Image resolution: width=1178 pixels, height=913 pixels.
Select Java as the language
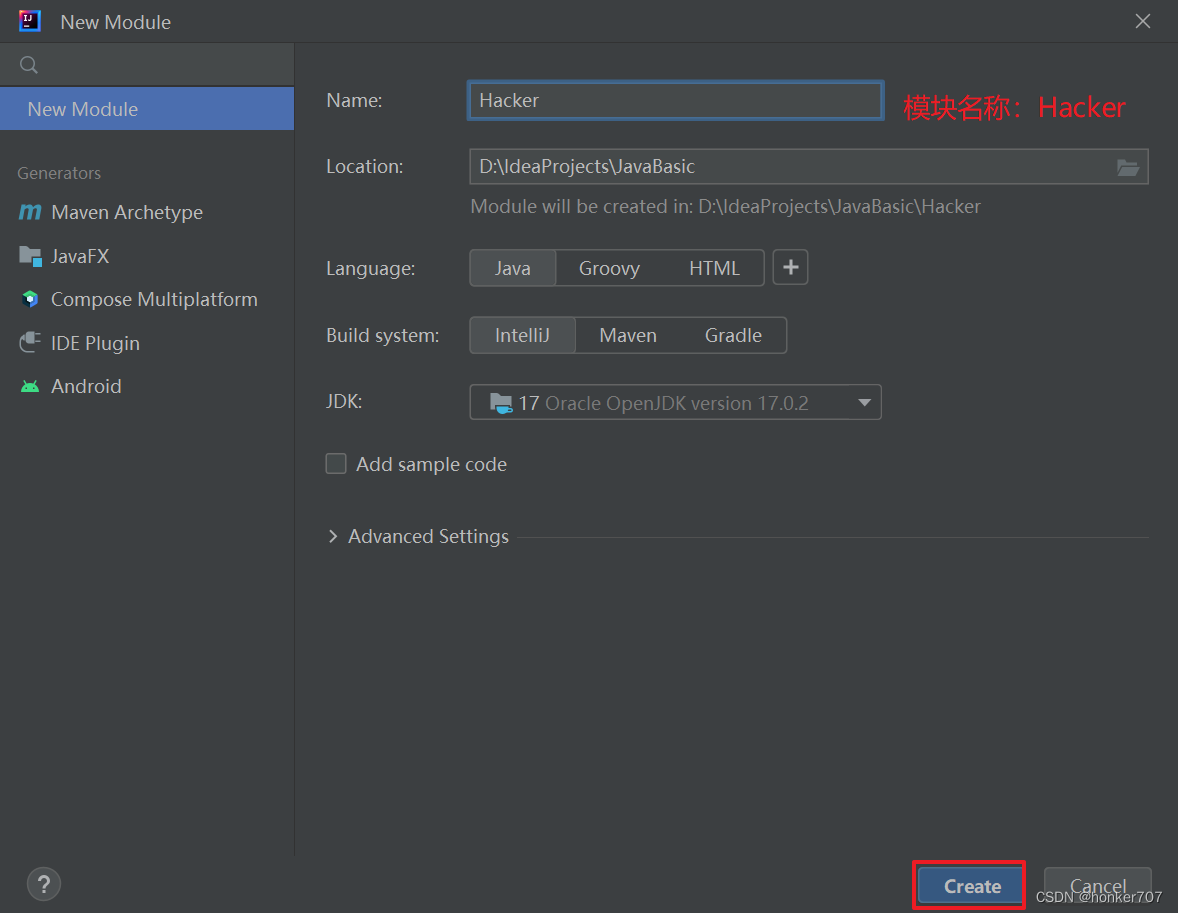click(512, 268)
